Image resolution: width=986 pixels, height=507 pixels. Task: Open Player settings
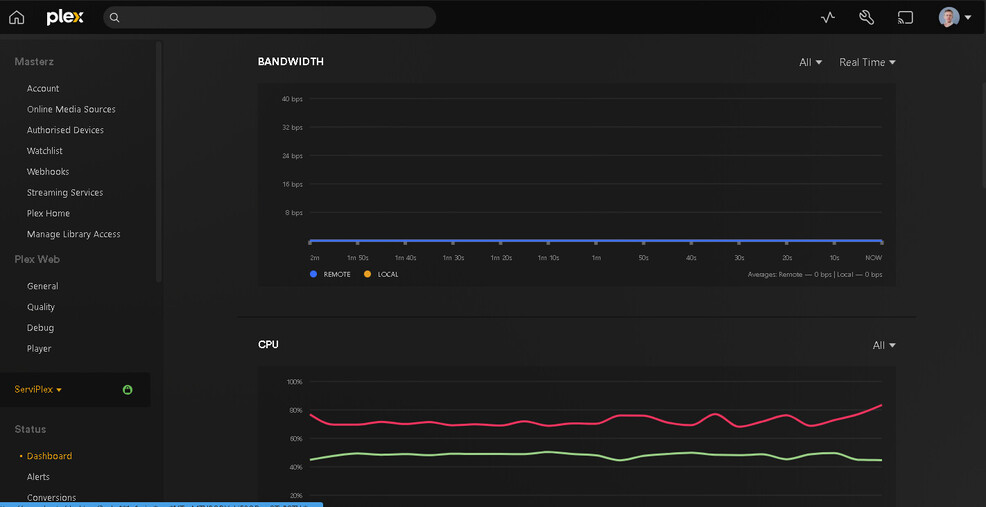39,348
